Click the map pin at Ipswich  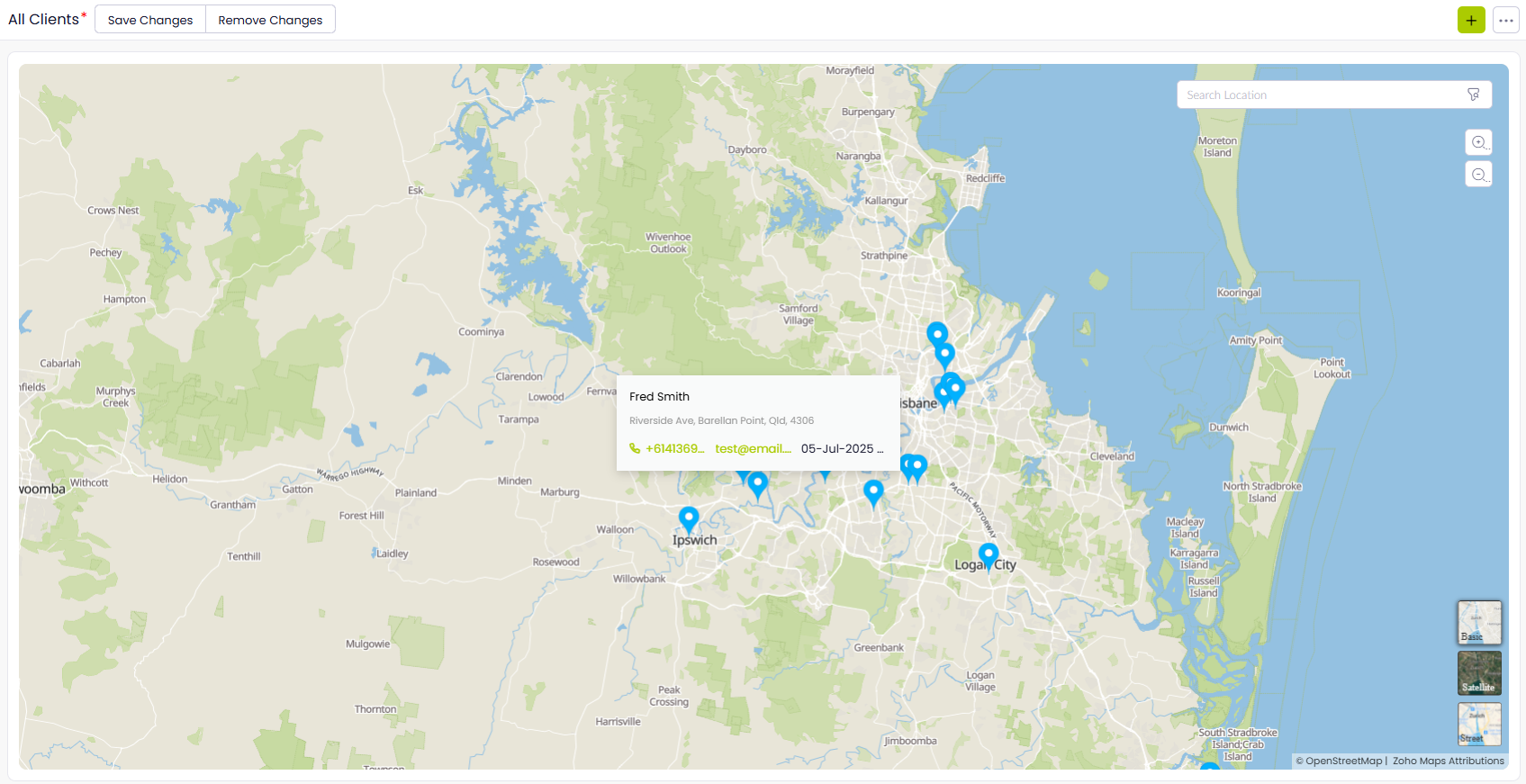pos(689,519)
